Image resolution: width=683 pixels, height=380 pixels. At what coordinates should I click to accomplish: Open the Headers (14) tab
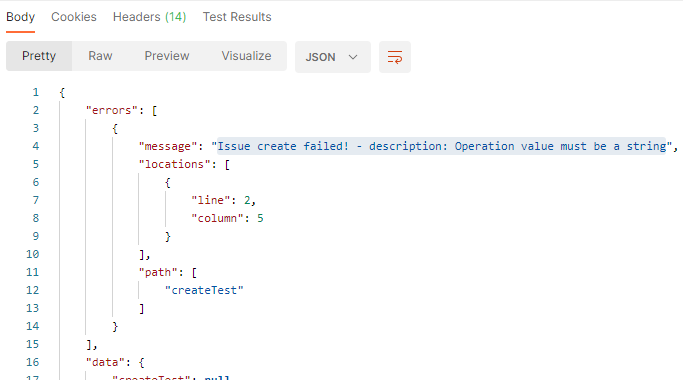149,17
